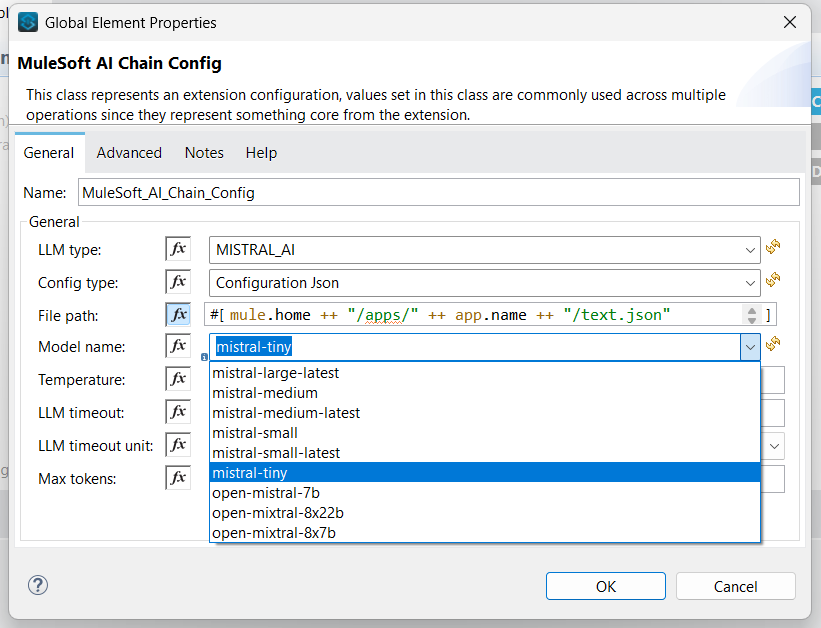Image resolution: width=821 pixels, height=628 pixels.
Task: Expand the LLM timeout unit dropdown arrow
Action: coord(774,446)
